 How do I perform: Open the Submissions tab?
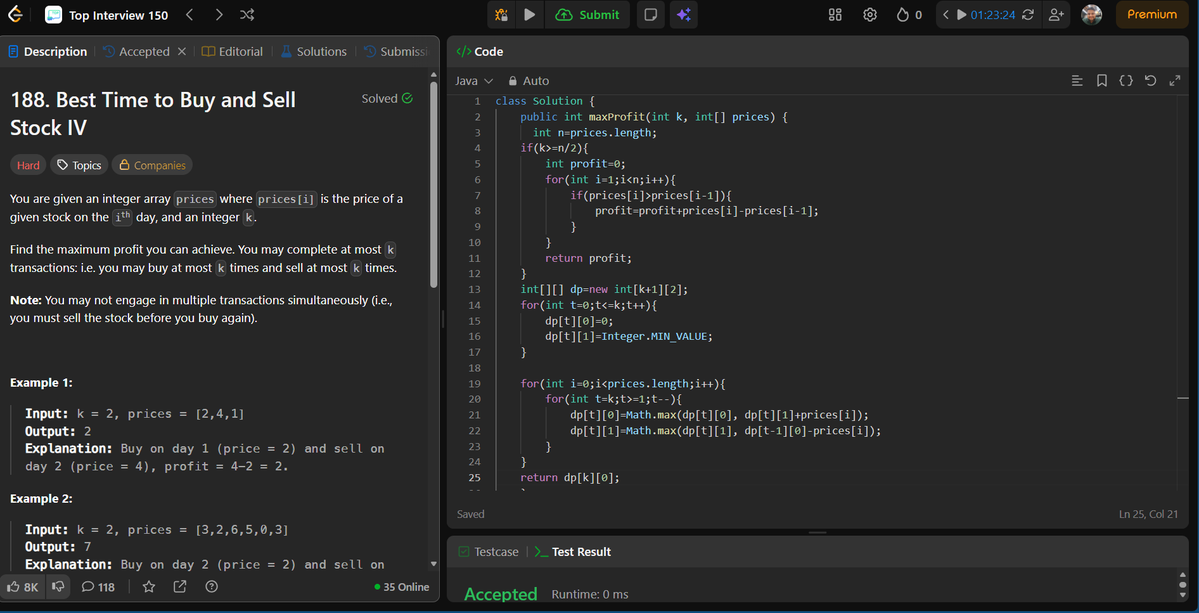pyautogui.click(x=395, y=51)
